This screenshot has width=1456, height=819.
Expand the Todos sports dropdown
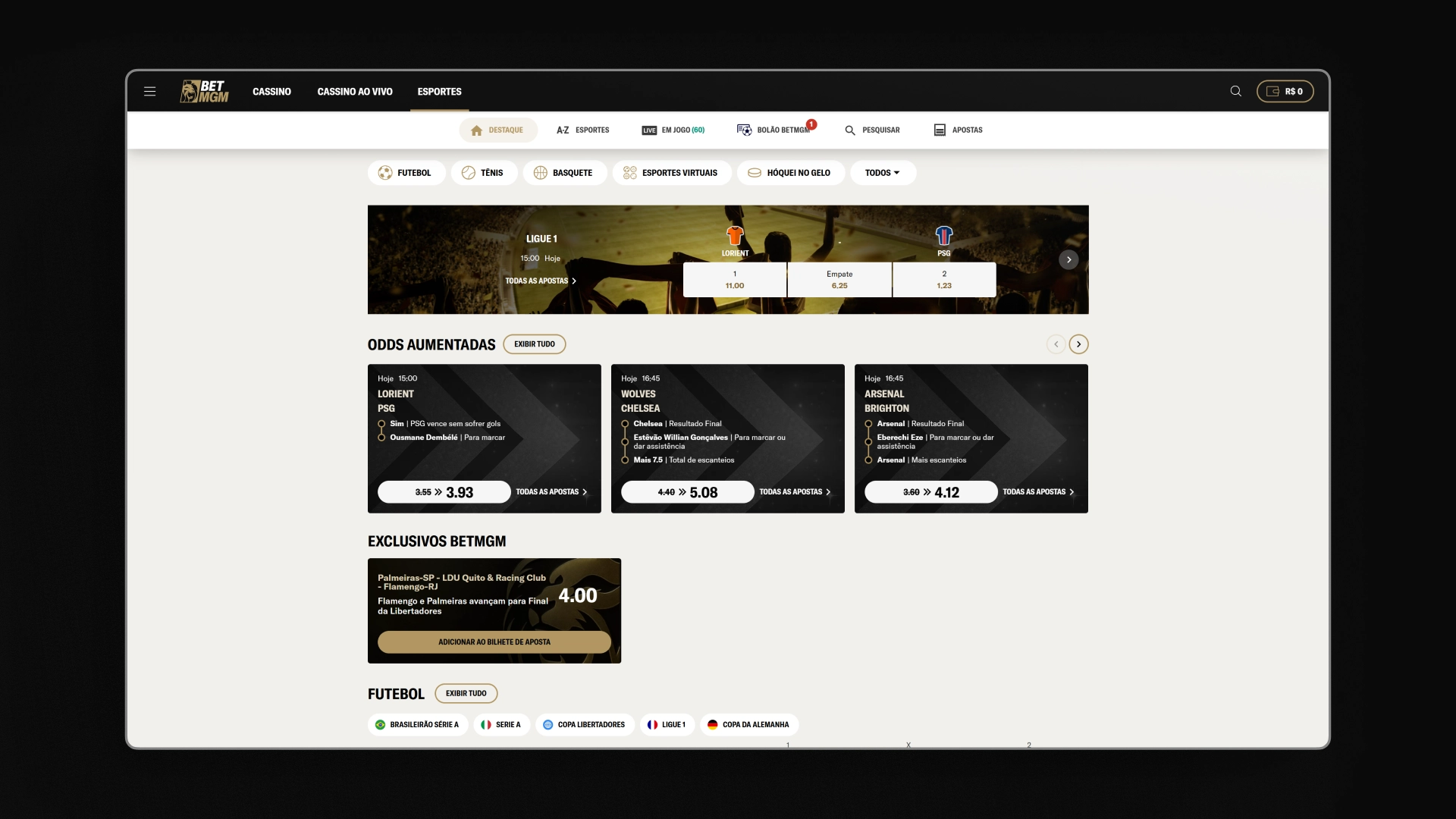tap(882, 173)
